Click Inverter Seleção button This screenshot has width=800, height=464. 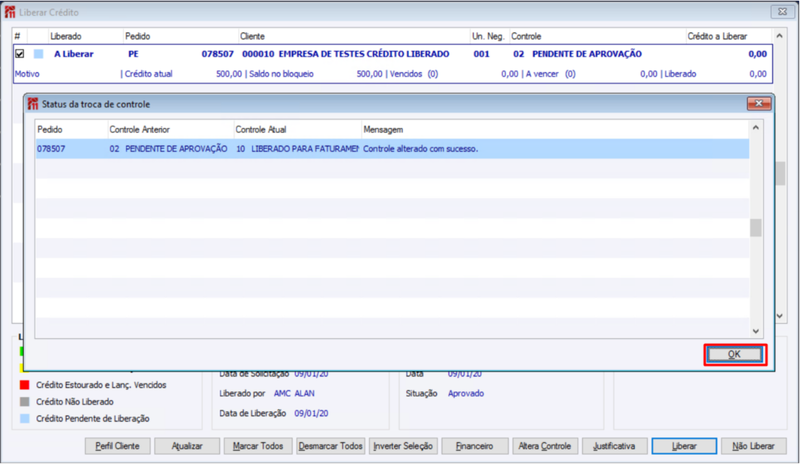403,446
